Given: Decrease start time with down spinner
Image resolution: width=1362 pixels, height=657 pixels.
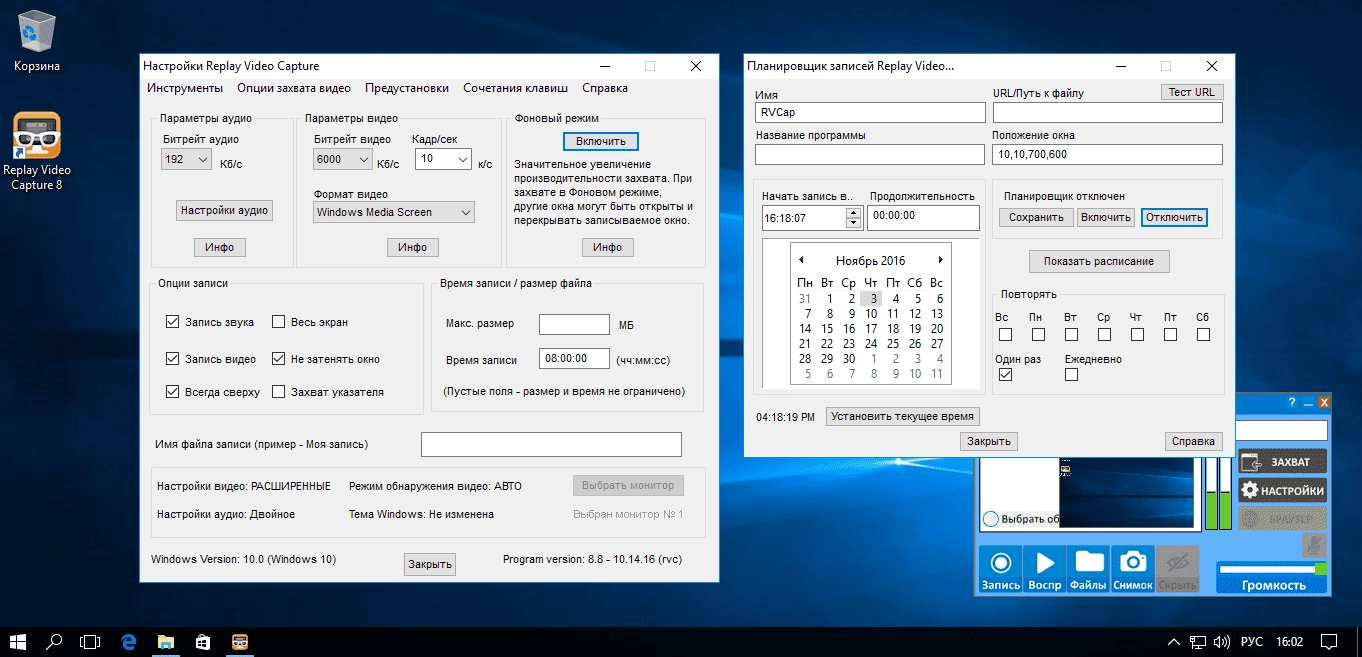Looking at the screenshot, I should [853, 222].
